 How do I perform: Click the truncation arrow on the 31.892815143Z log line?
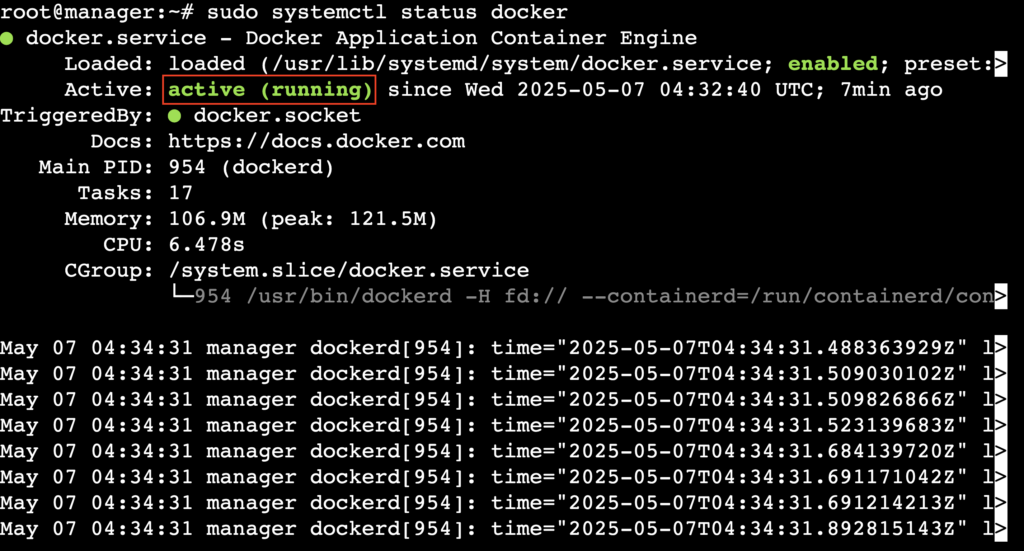pos(1000,529)
